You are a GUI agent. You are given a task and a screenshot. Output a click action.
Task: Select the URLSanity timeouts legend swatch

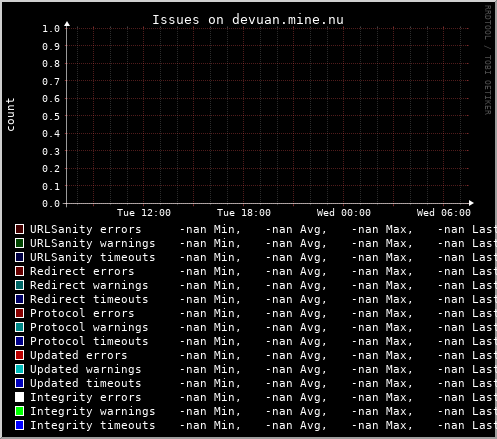tap(19, 257)
